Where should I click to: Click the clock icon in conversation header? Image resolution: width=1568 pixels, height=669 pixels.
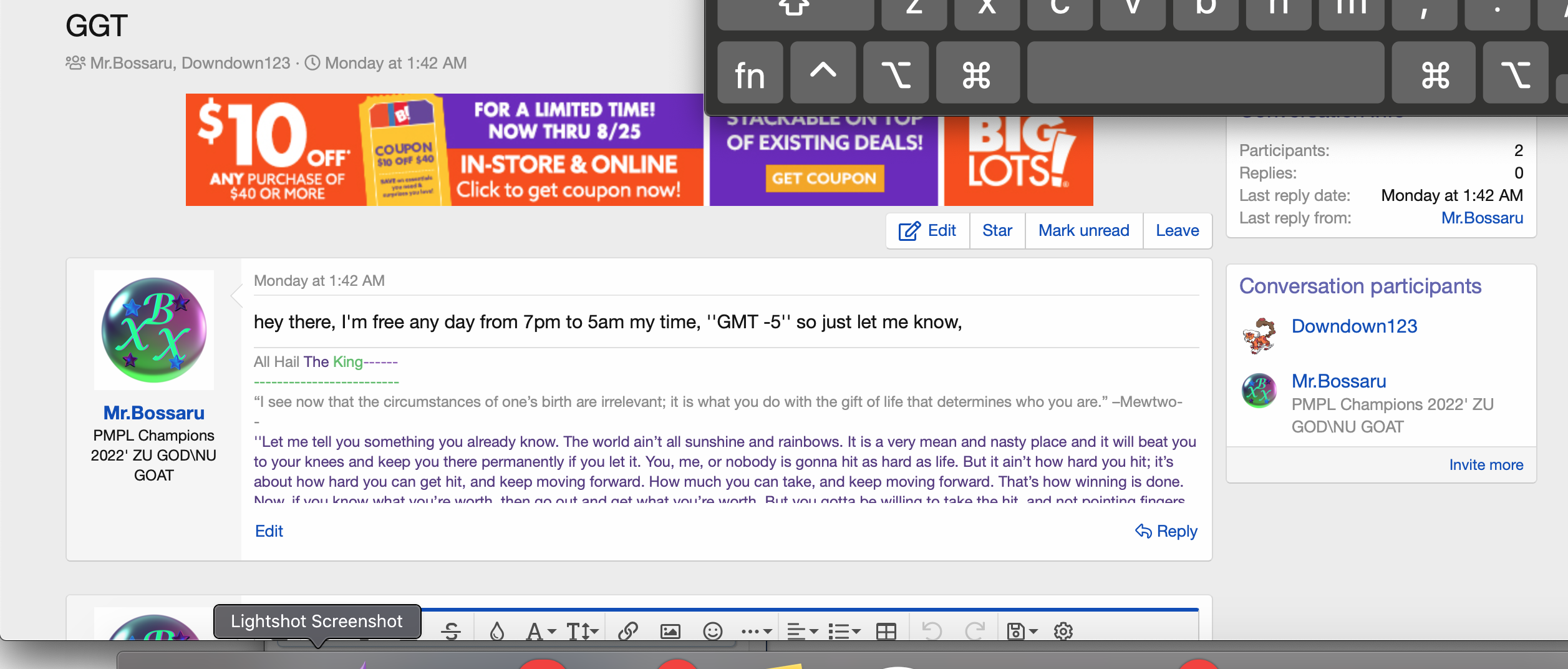point(312,63)
